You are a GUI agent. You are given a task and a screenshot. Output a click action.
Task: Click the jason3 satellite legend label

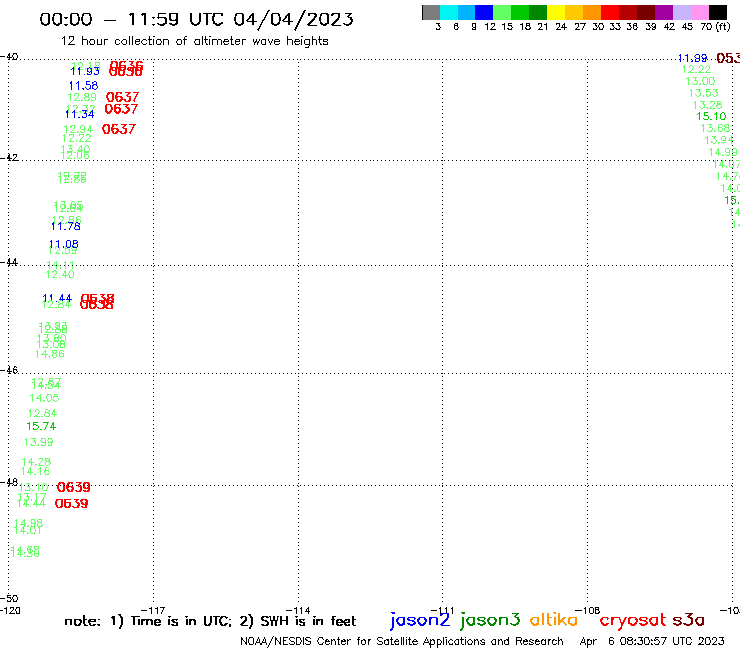point(490,620)
